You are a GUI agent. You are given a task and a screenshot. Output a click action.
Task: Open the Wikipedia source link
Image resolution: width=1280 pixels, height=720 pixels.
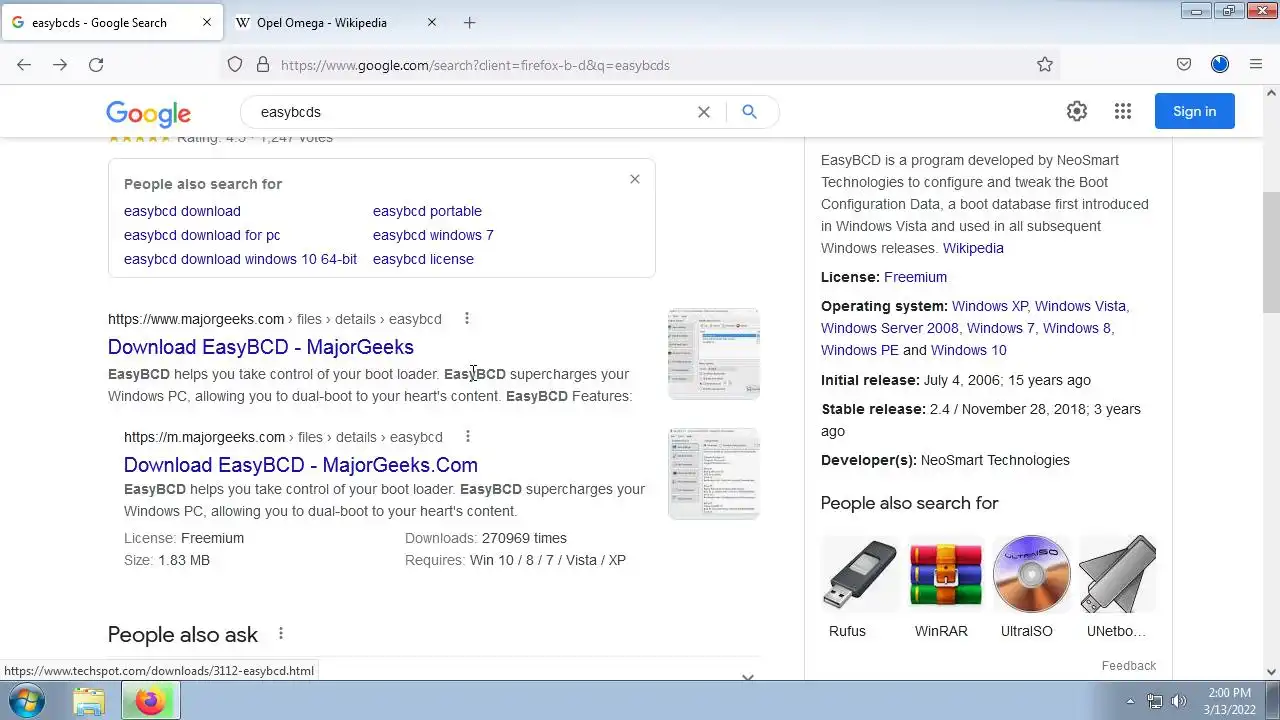tap(973, 248)
